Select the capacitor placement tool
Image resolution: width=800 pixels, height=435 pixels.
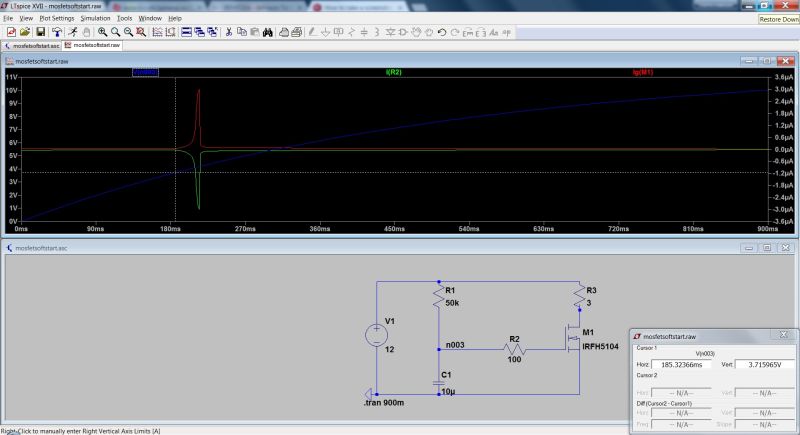[364, 32]
